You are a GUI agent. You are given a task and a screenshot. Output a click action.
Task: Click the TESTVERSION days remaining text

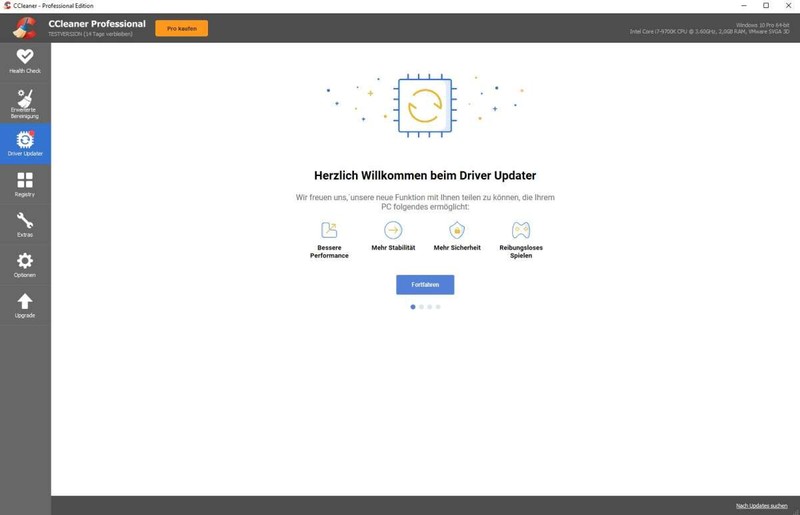coord(90,34)
